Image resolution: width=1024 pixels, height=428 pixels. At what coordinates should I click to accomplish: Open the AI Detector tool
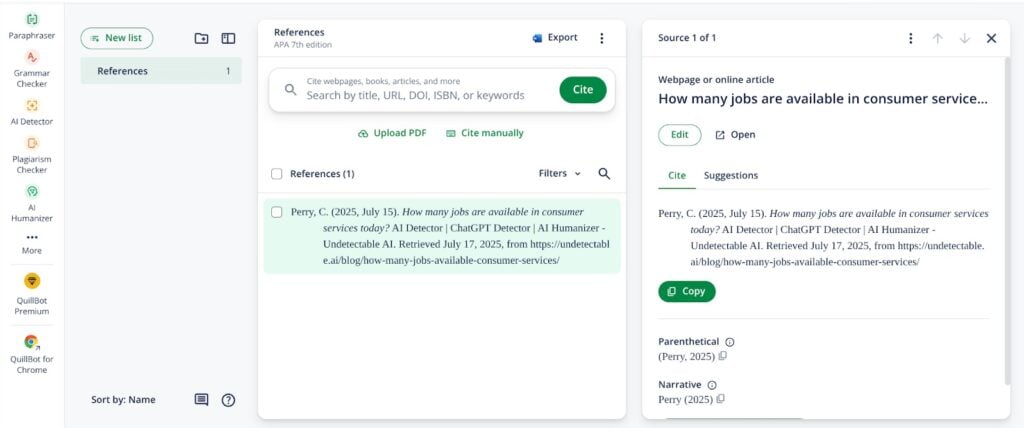(31, 112)
